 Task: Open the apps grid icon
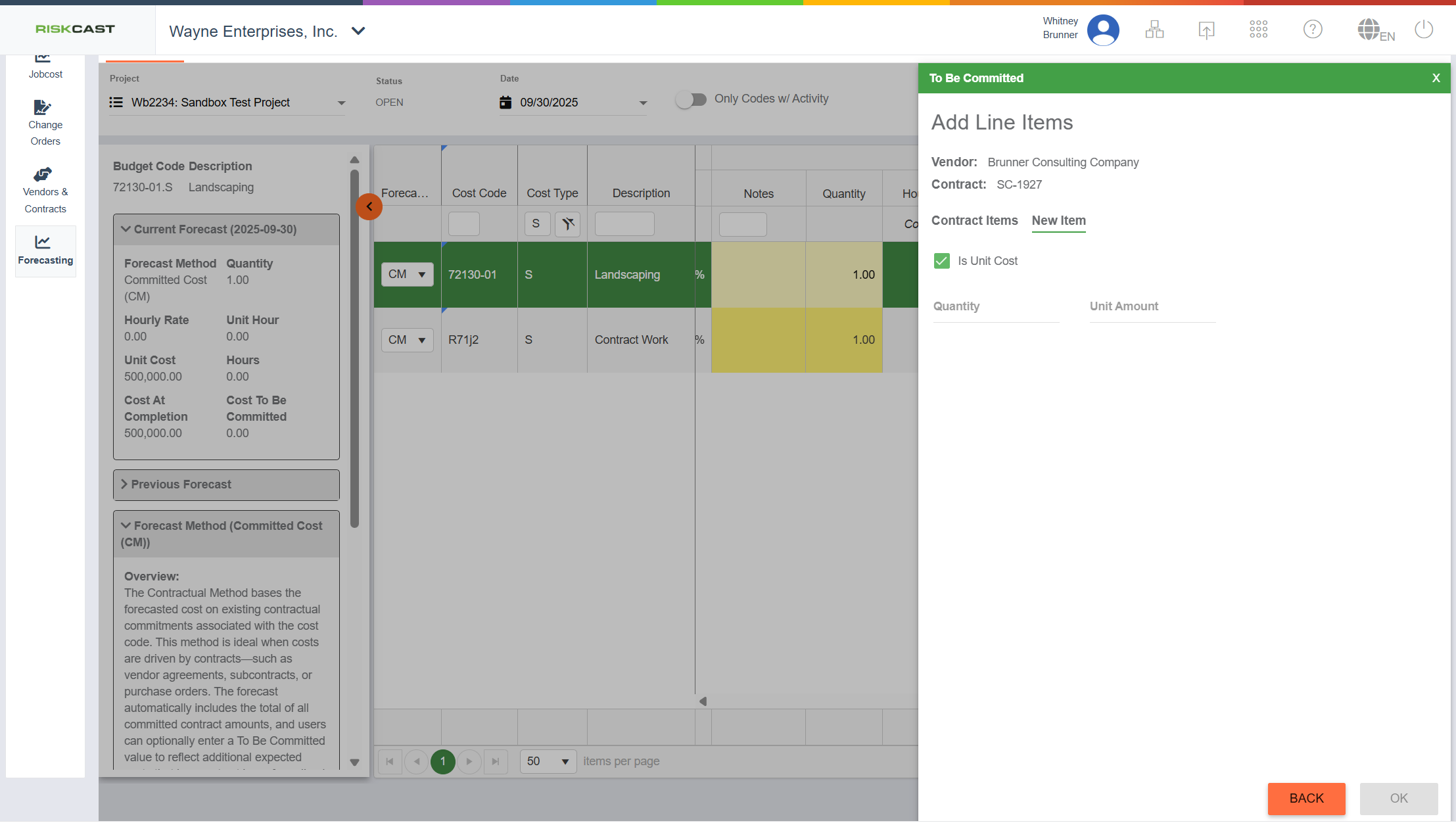point(1258,30)
